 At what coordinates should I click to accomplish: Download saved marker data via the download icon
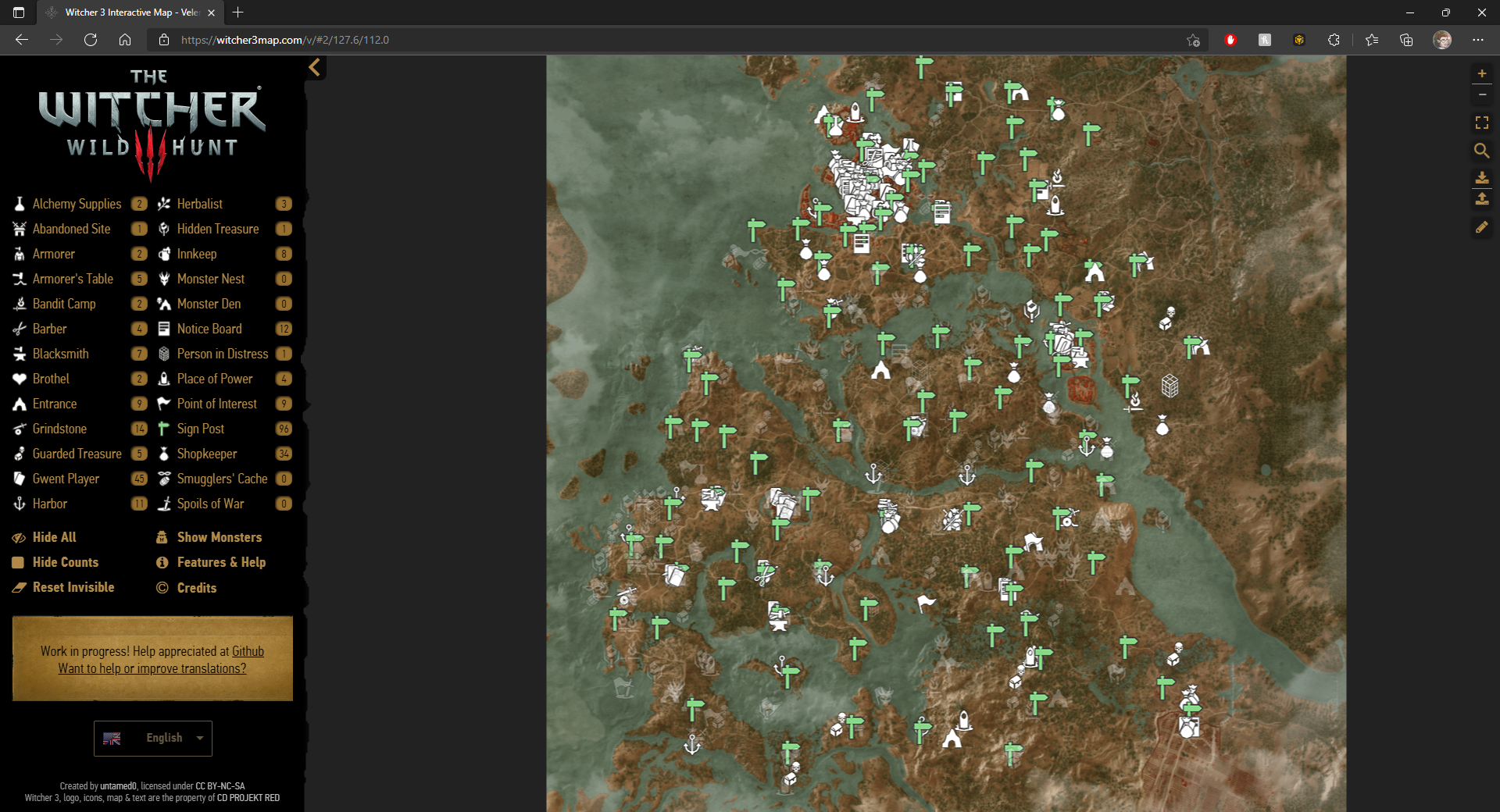(1482, 178)
